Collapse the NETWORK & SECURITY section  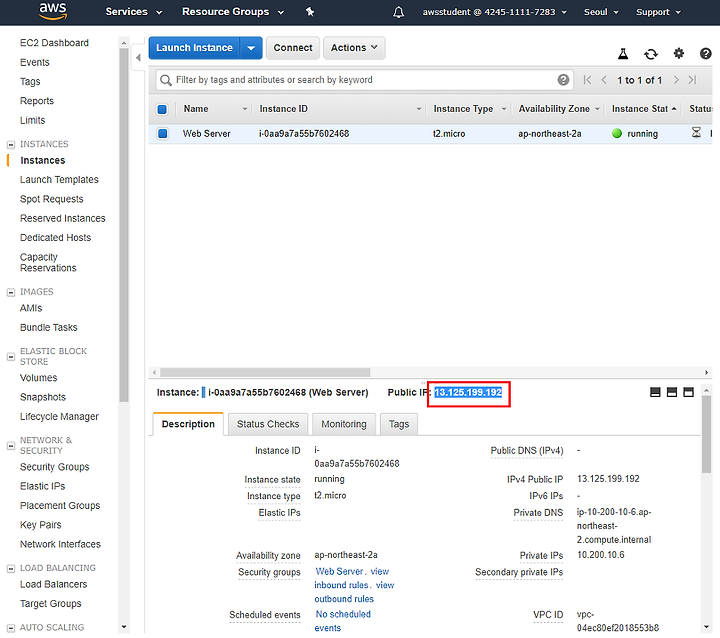[x=11, y=446]
